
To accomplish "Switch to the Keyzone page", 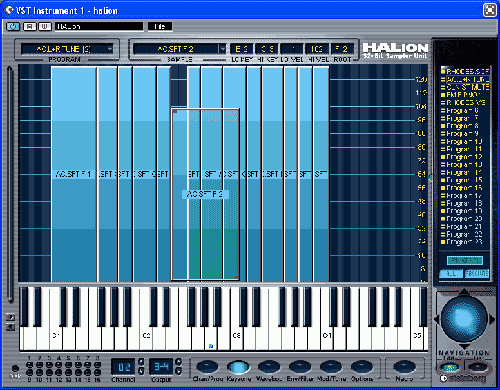I will (x=238, y=367).
